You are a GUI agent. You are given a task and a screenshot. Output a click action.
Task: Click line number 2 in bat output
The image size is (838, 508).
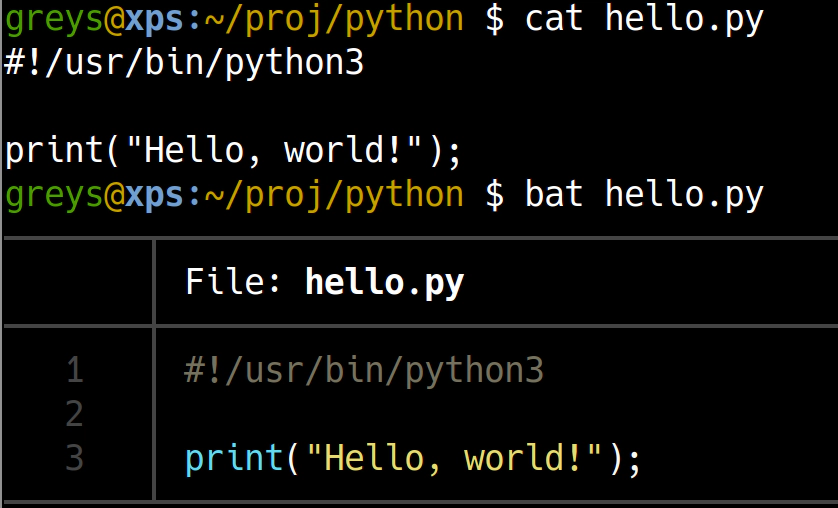click(x=75, y=413)
